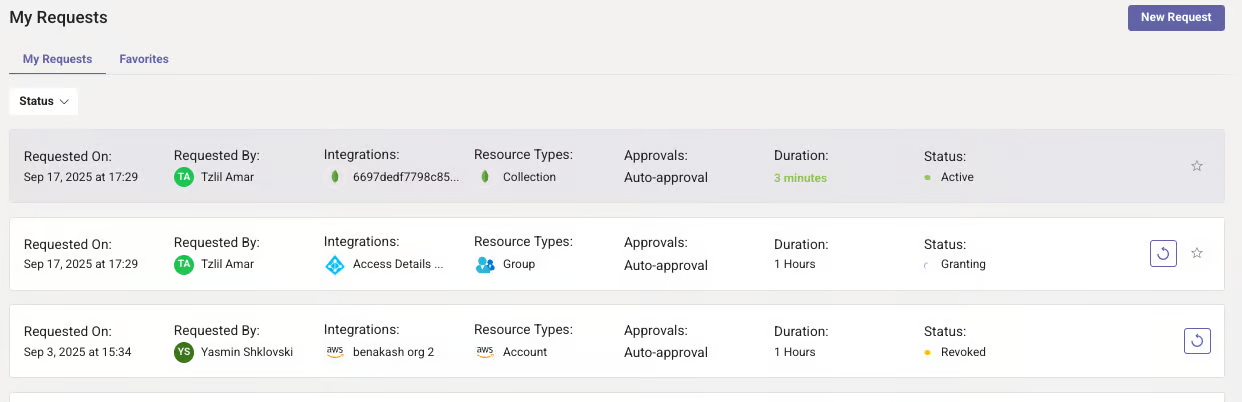Viewport: 1242px width, 402px height.
Task: Favorite the Active Collection request star
Action: [x=1196, y=166]
